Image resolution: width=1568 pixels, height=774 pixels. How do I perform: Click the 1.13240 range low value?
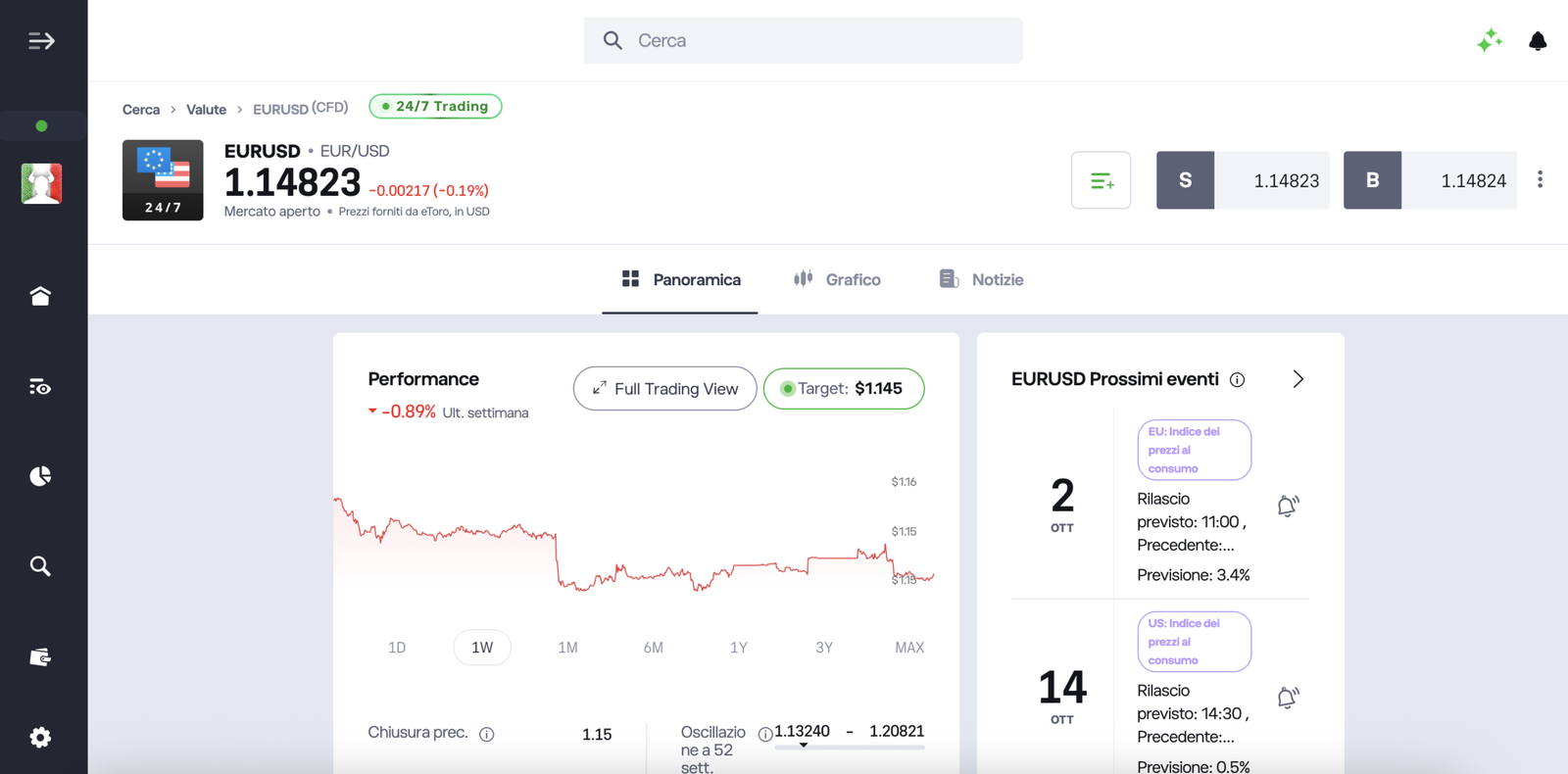(802, 731)
